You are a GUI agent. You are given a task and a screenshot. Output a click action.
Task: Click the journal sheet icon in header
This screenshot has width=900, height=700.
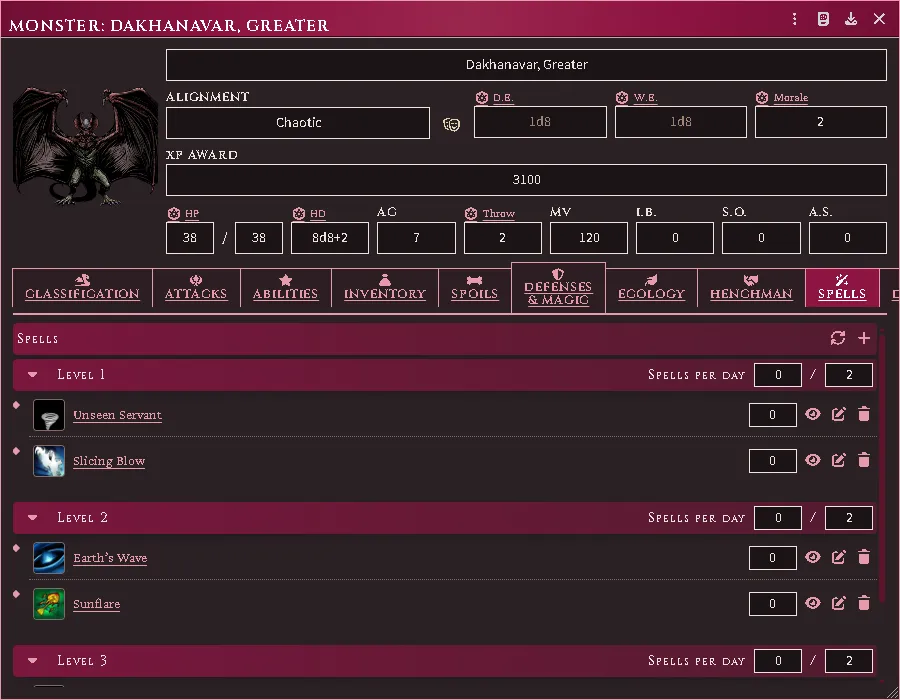823,20
